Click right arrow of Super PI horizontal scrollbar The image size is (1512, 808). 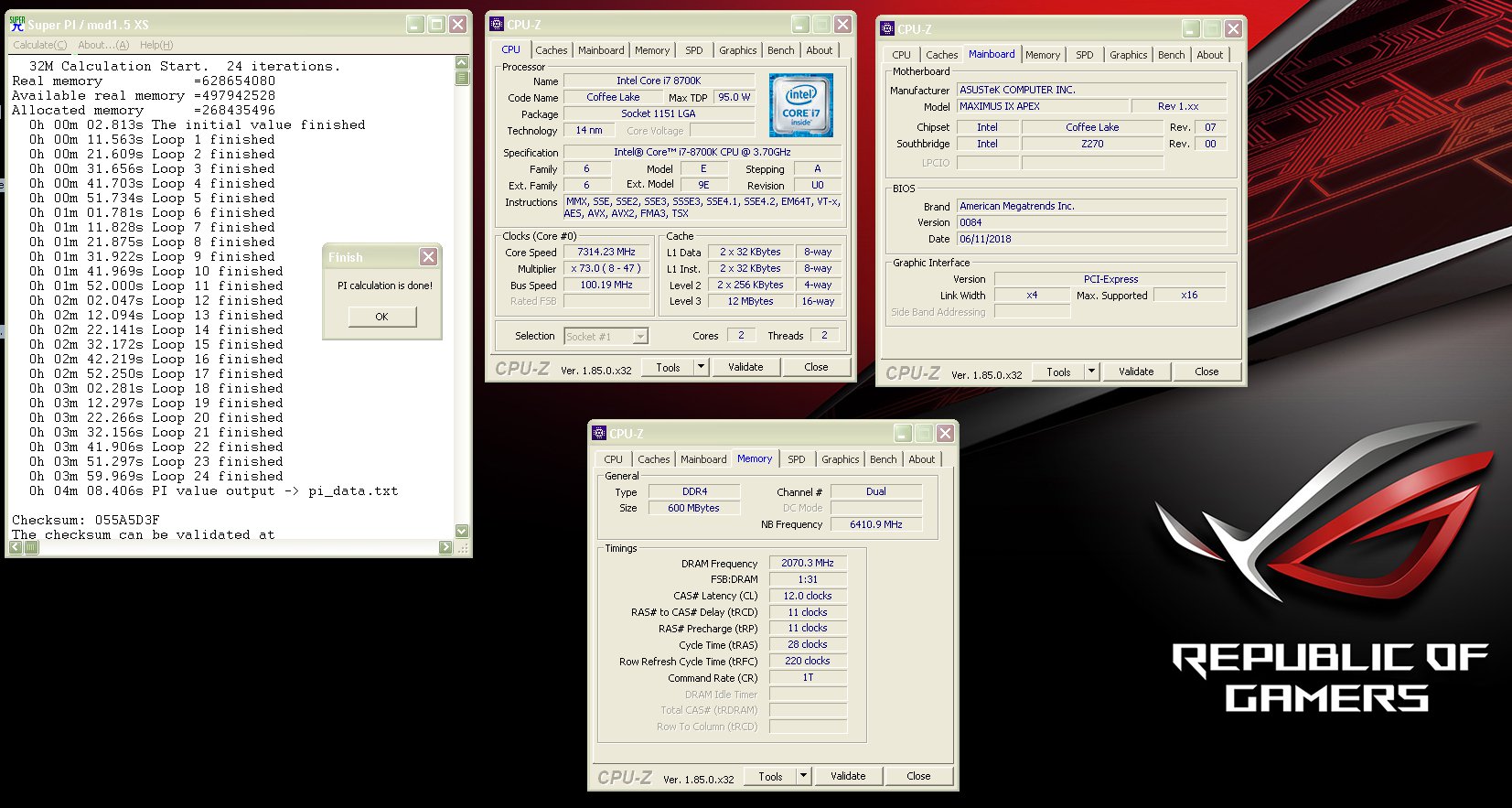tap(445, 547)
